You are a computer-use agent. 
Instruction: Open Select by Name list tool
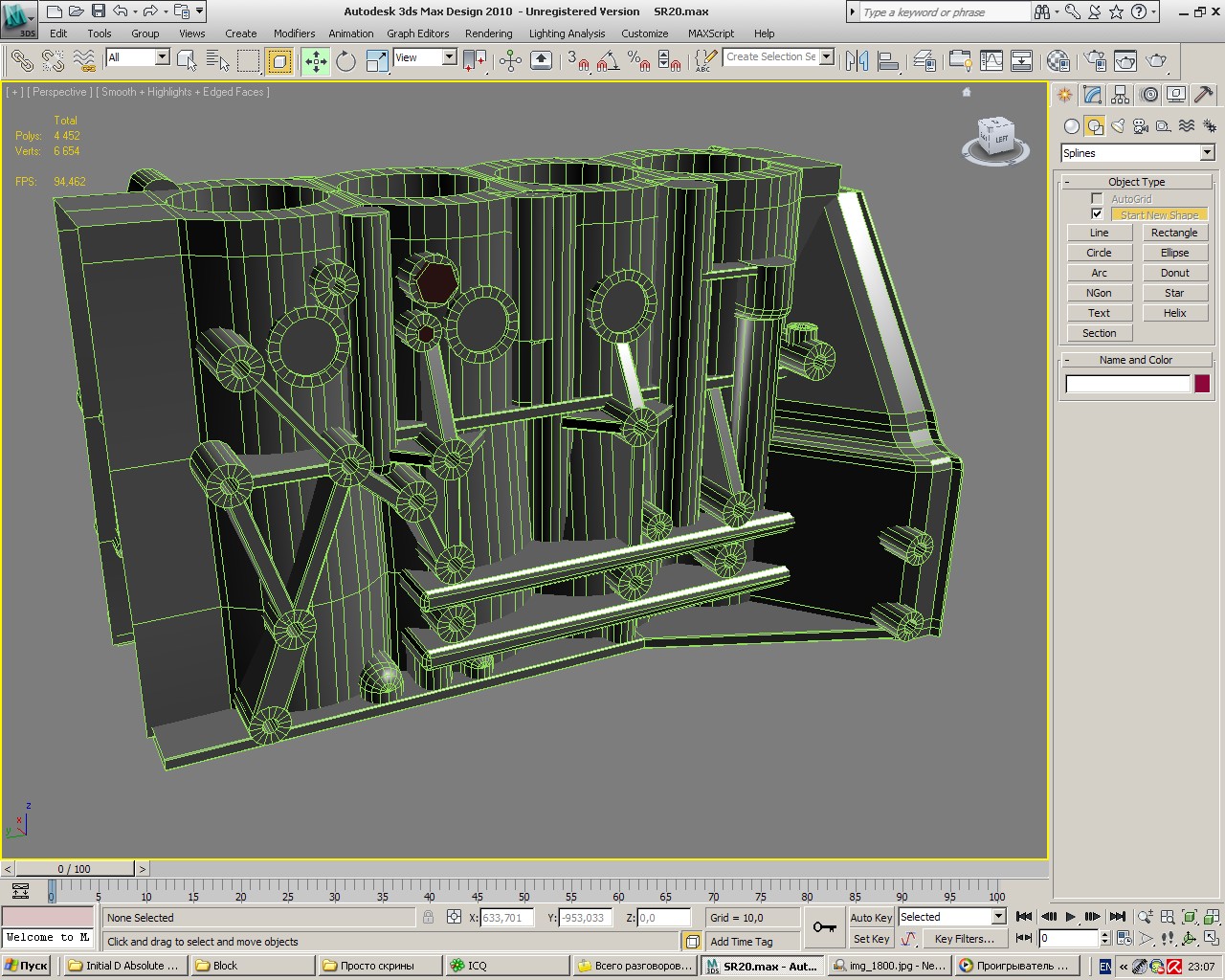[217, 61]
